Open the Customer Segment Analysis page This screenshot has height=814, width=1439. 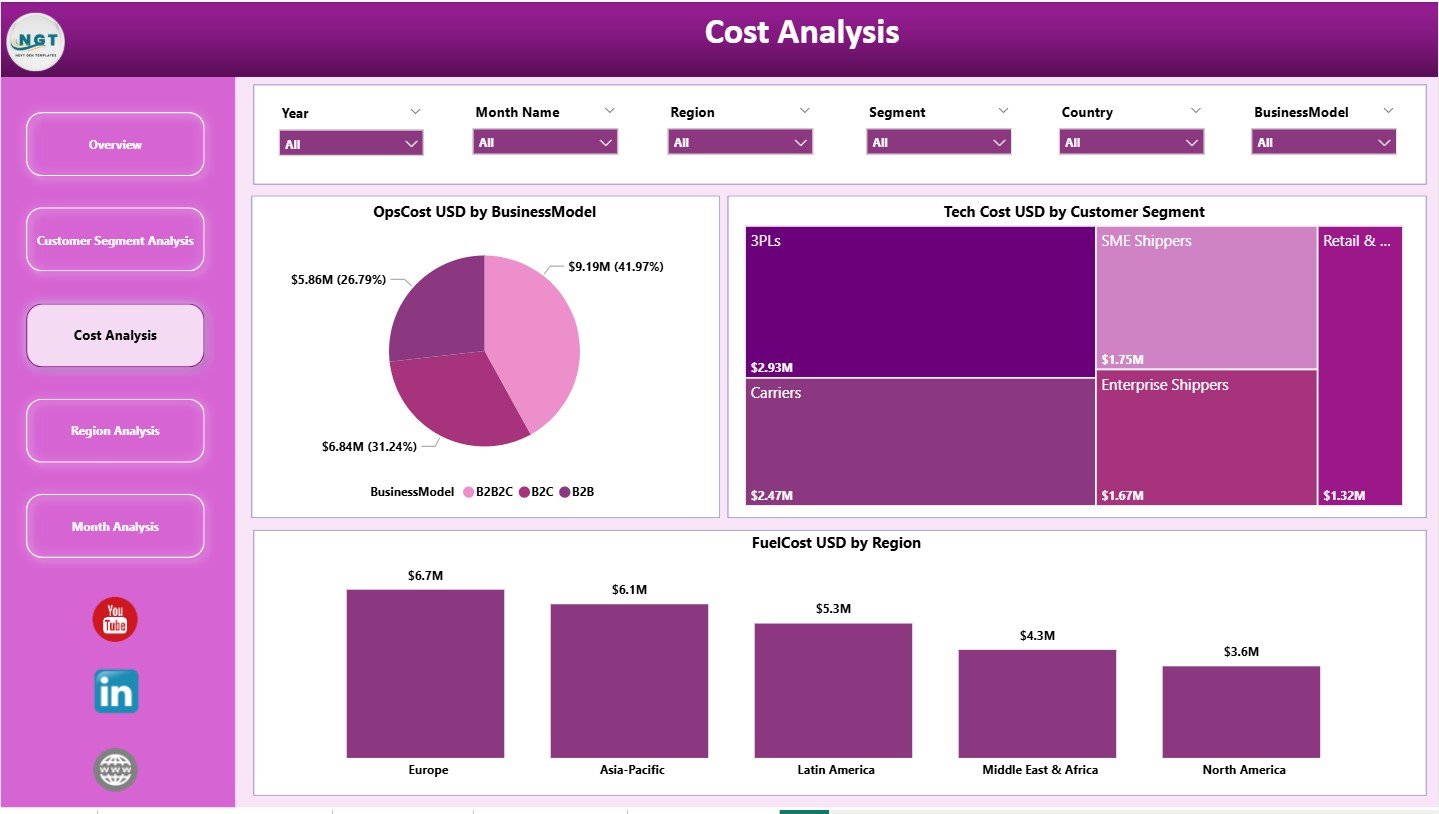[x=114, y=240]
